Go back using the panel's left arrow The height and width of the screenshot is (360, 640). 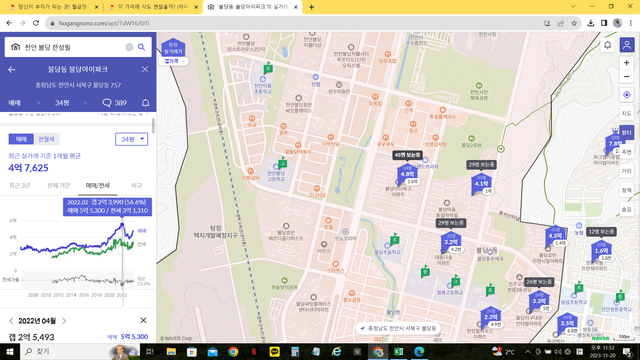coord(12,69)
